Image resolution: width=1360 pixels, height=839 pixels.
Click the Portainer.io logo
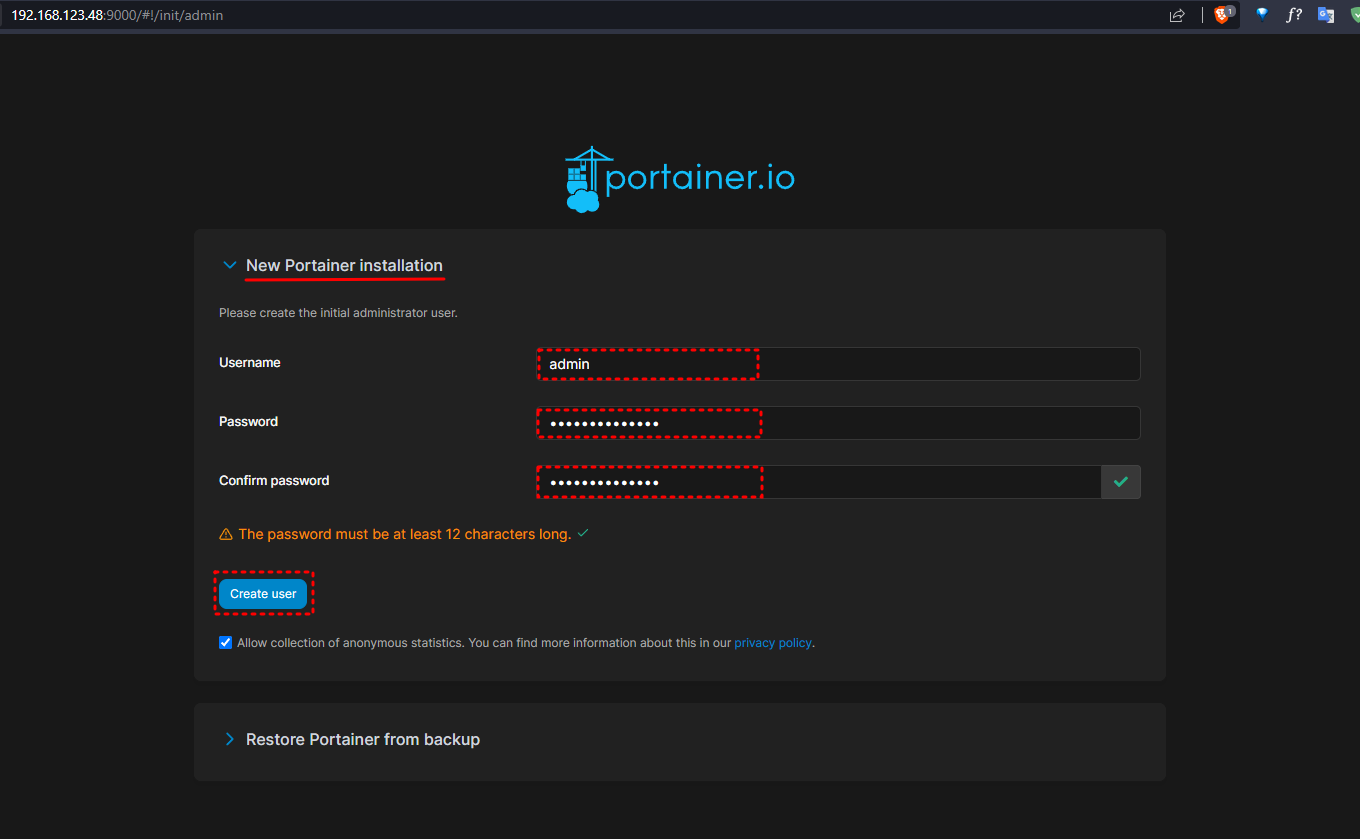(680, 180)
